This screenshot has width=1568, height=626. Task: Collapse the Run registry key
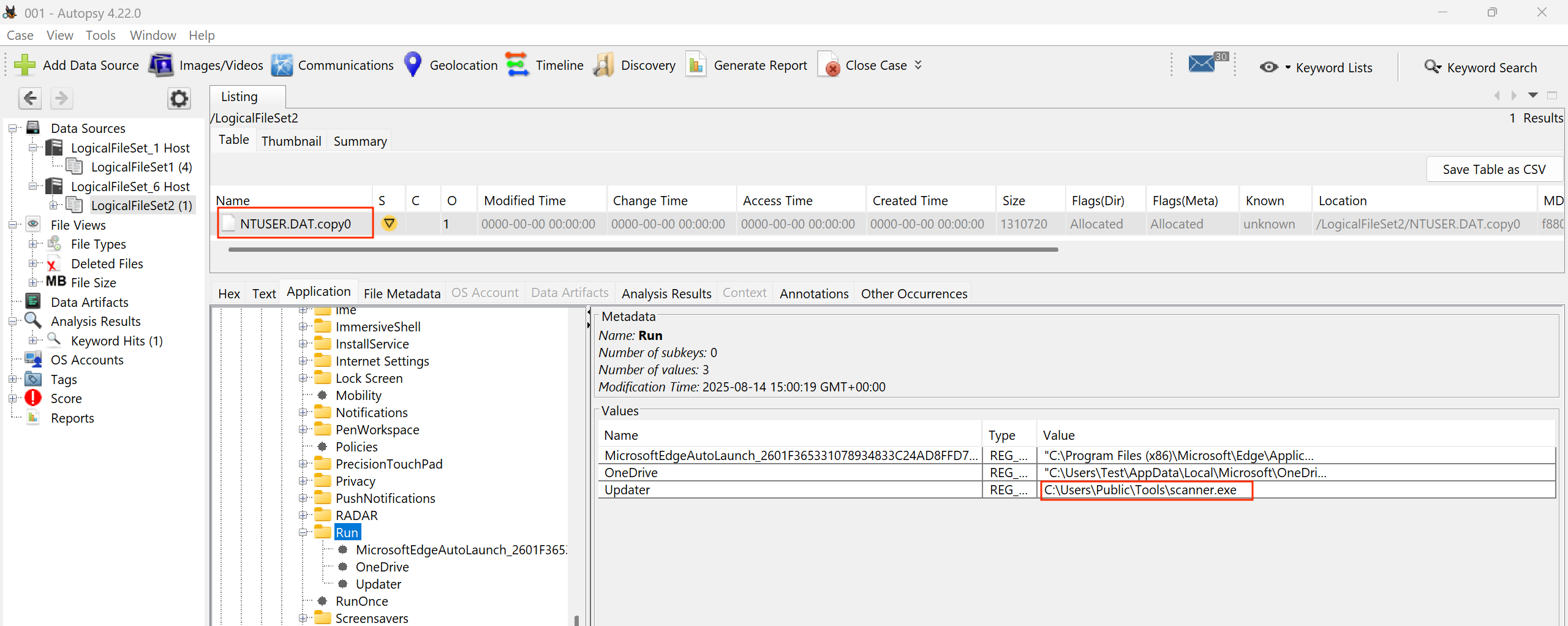[303, 532]
